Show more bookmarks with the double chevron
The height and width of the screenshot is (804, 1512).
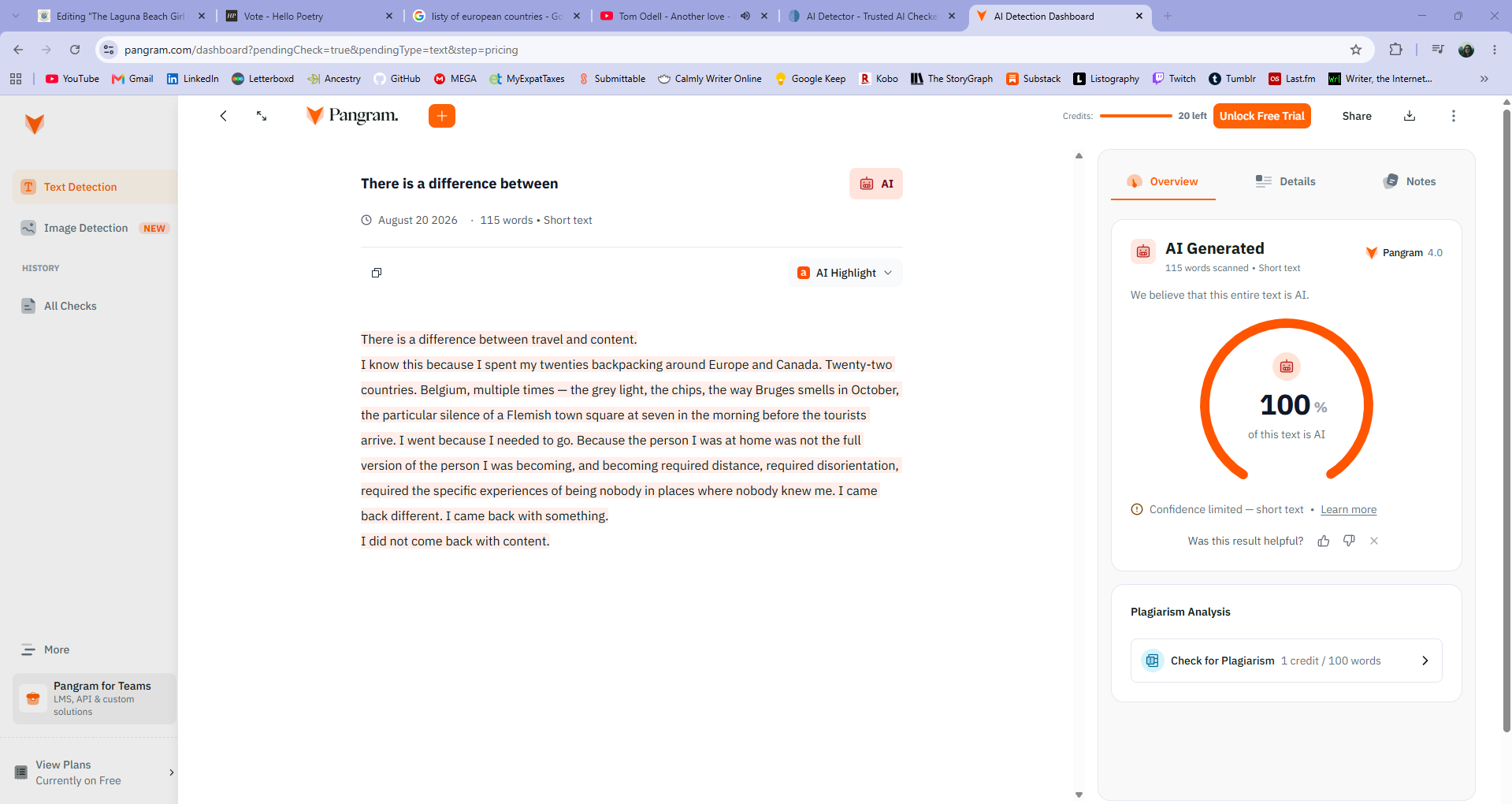coord(1484,79)
